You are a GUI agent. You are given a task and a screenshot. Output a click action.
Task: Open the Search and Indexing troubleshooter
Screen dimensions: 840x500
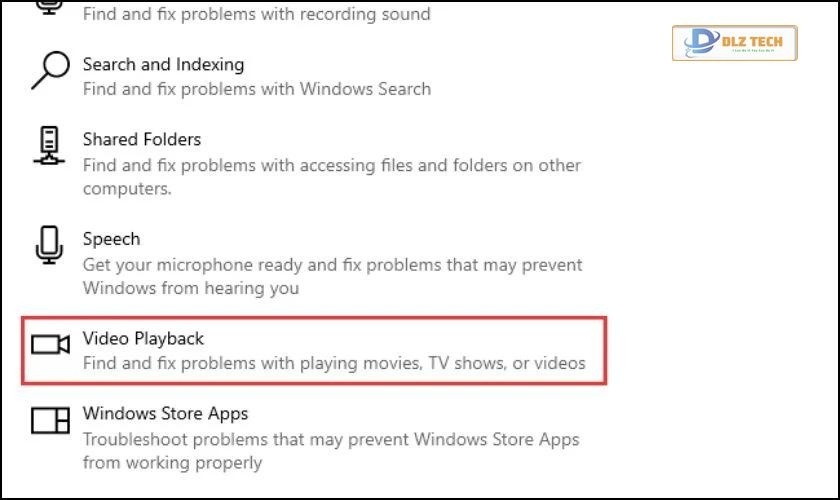(x=163, y=64)
